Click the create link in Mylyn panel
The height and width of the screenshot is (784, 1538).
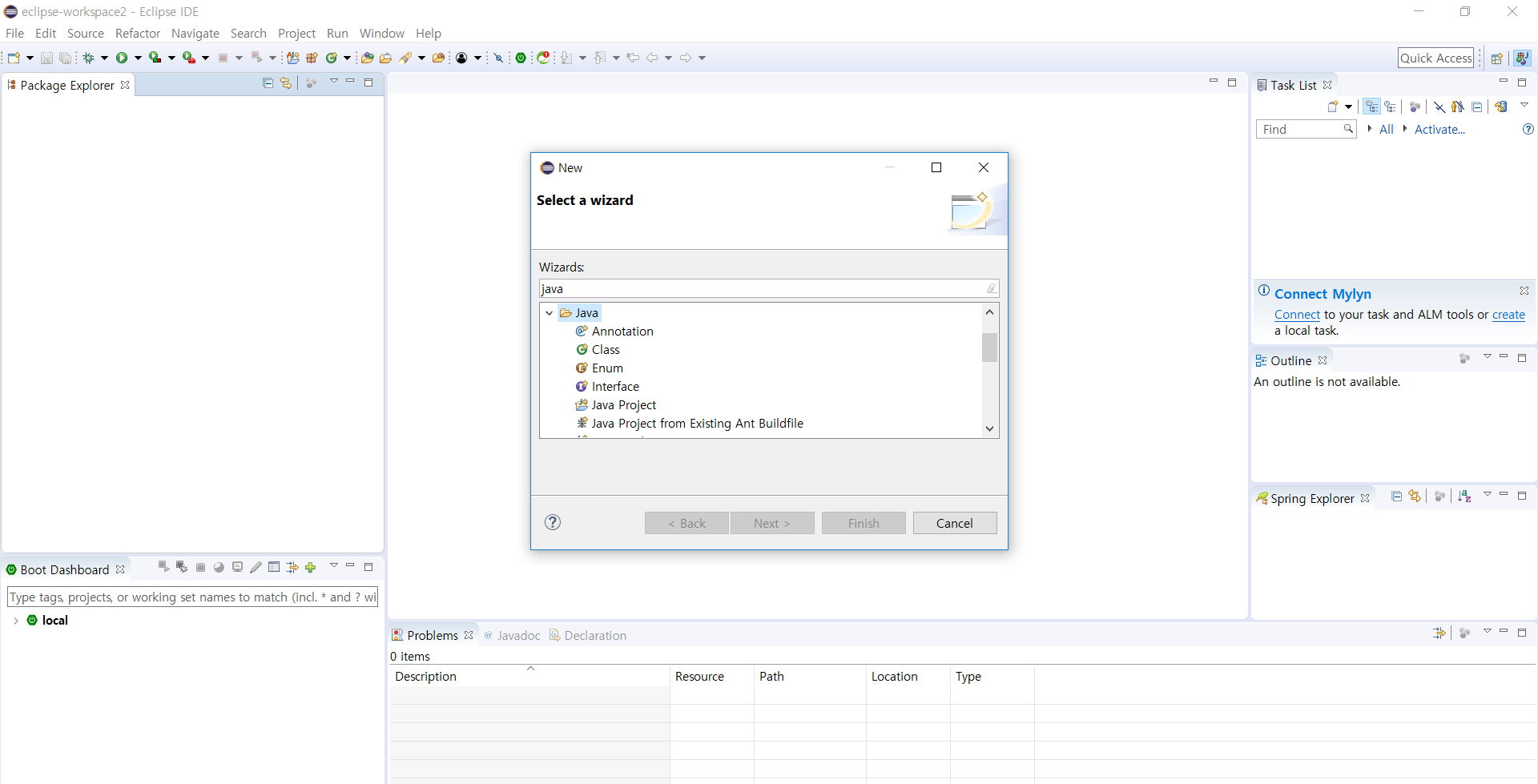(1508, 315)
